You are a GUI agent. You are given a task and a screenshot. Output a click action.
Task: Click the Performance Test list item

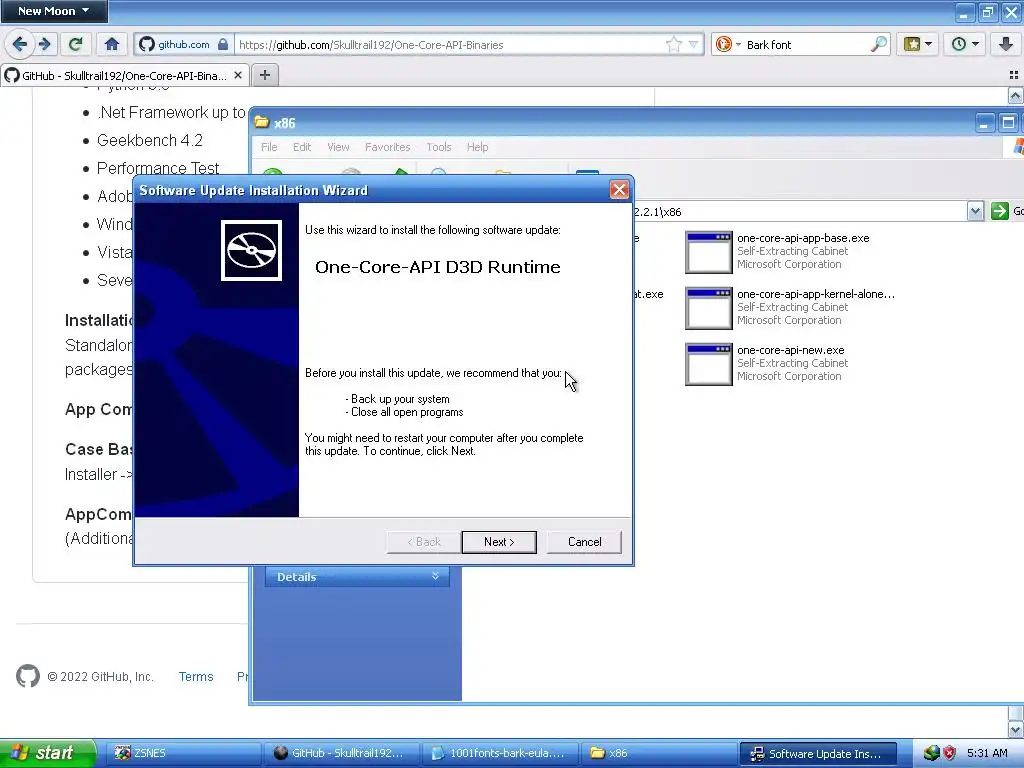(x=158, y=168)
